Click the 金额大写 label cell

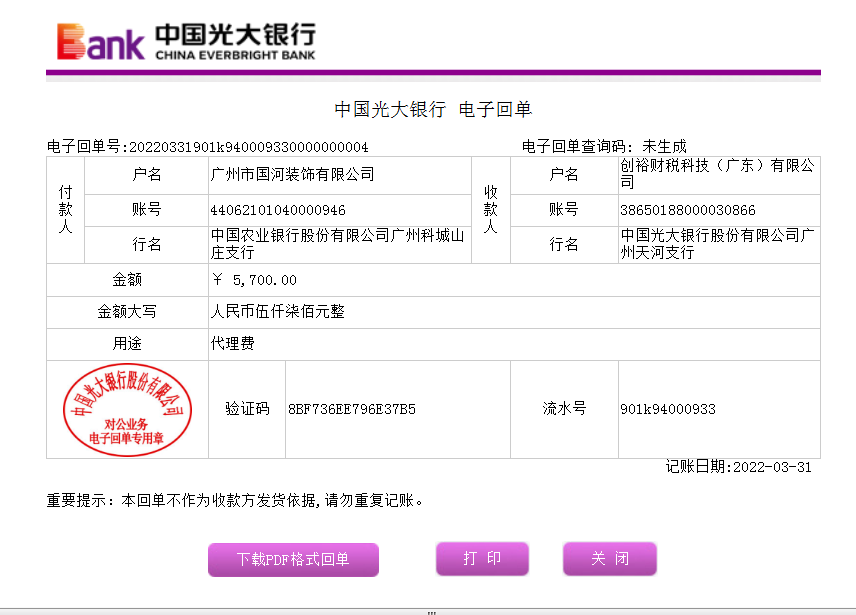pos(127,312)
